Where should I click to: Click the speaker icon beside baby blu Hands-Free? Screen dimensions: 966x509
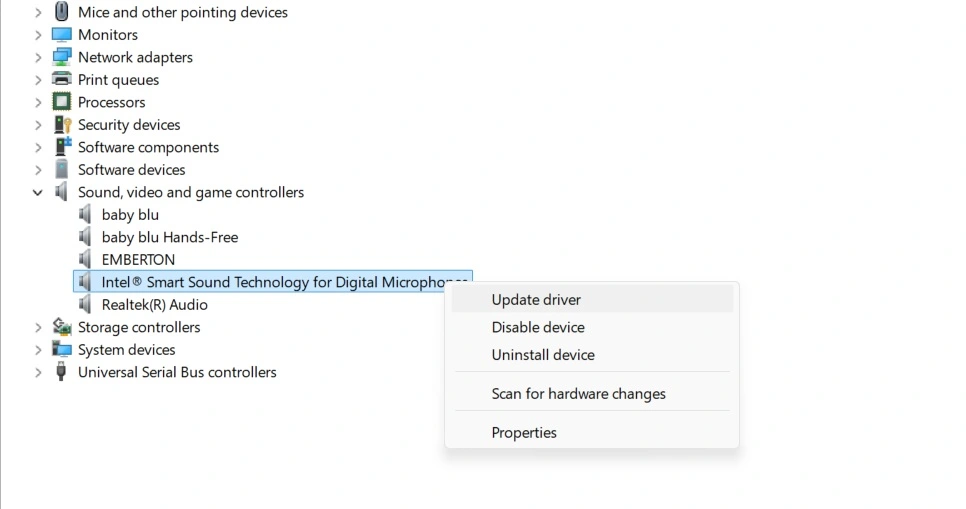point(85,237)
